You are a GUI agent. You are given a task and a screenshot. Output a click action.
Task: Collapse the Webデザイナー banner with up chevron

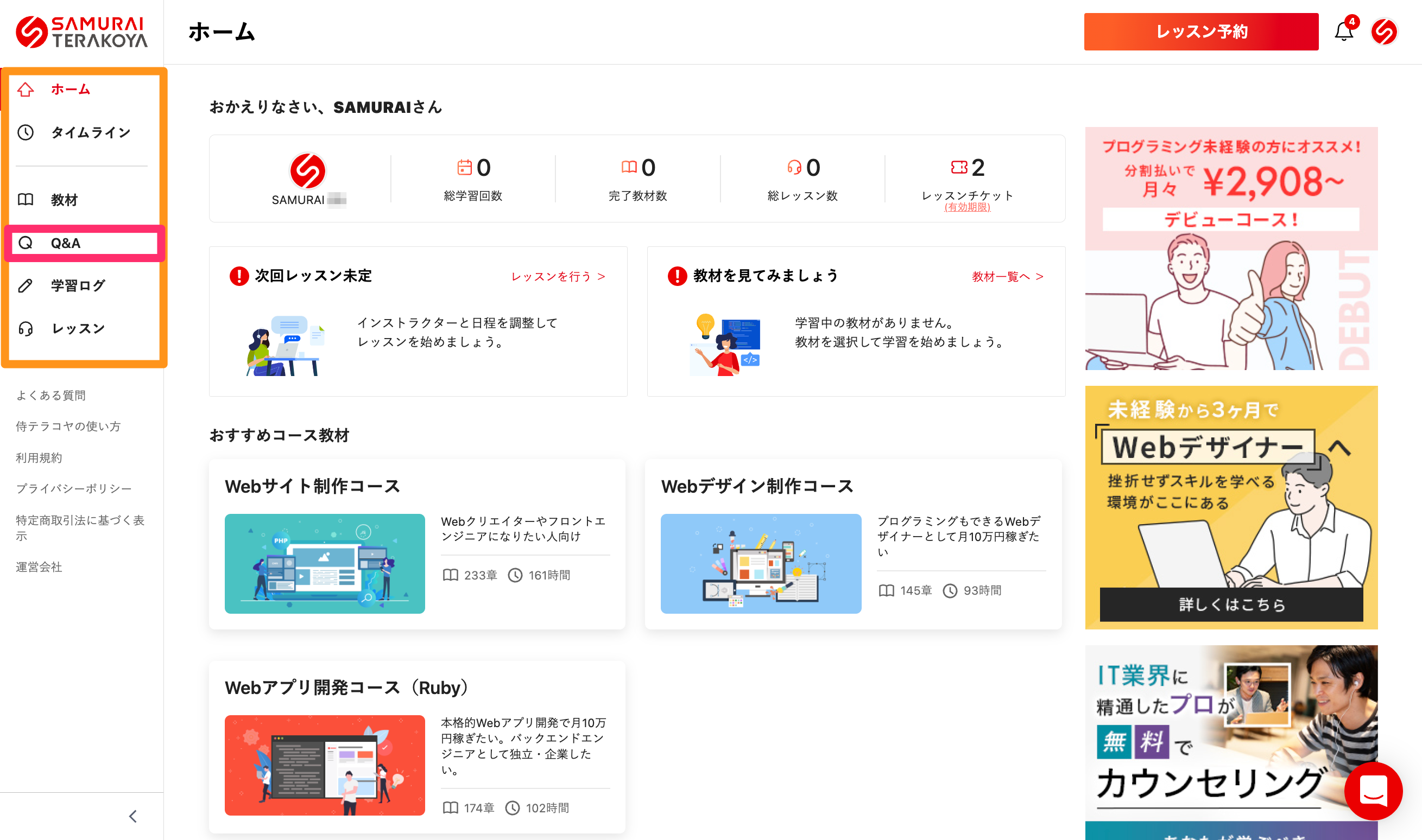click(1340, 448)
